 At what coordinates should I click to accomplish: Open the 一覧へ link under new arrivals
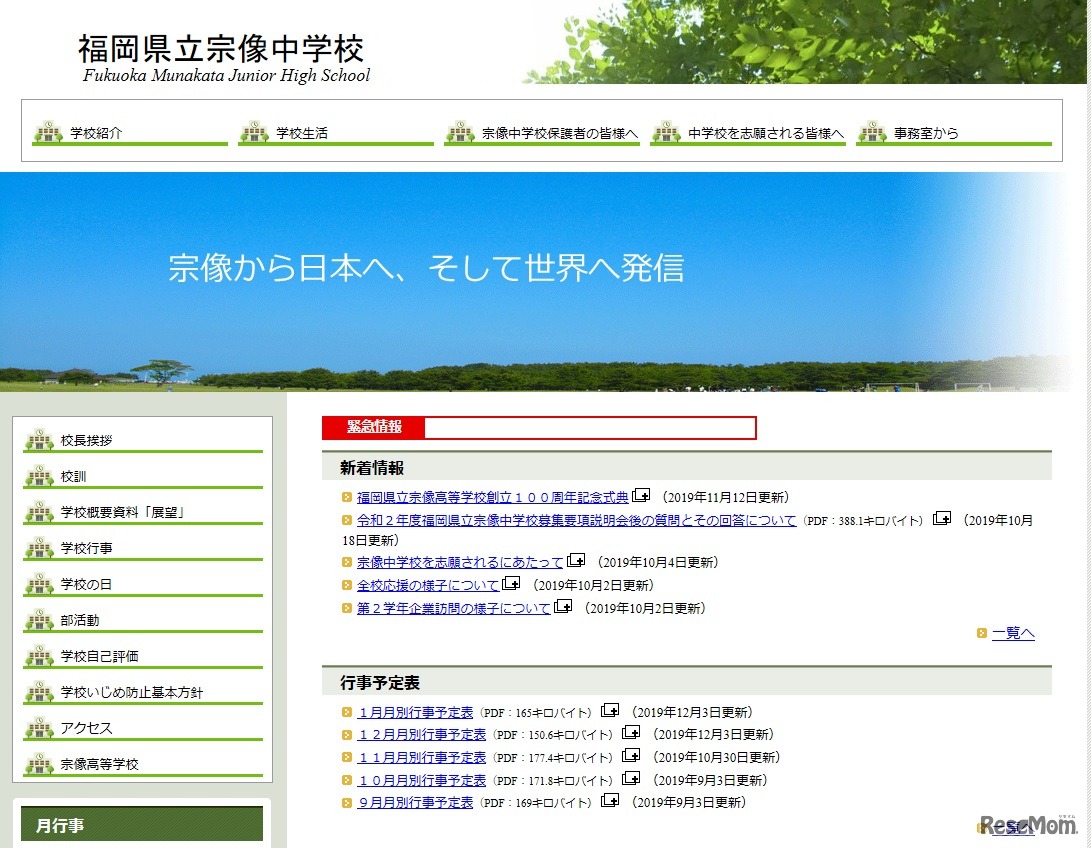tap(1012, 631)
